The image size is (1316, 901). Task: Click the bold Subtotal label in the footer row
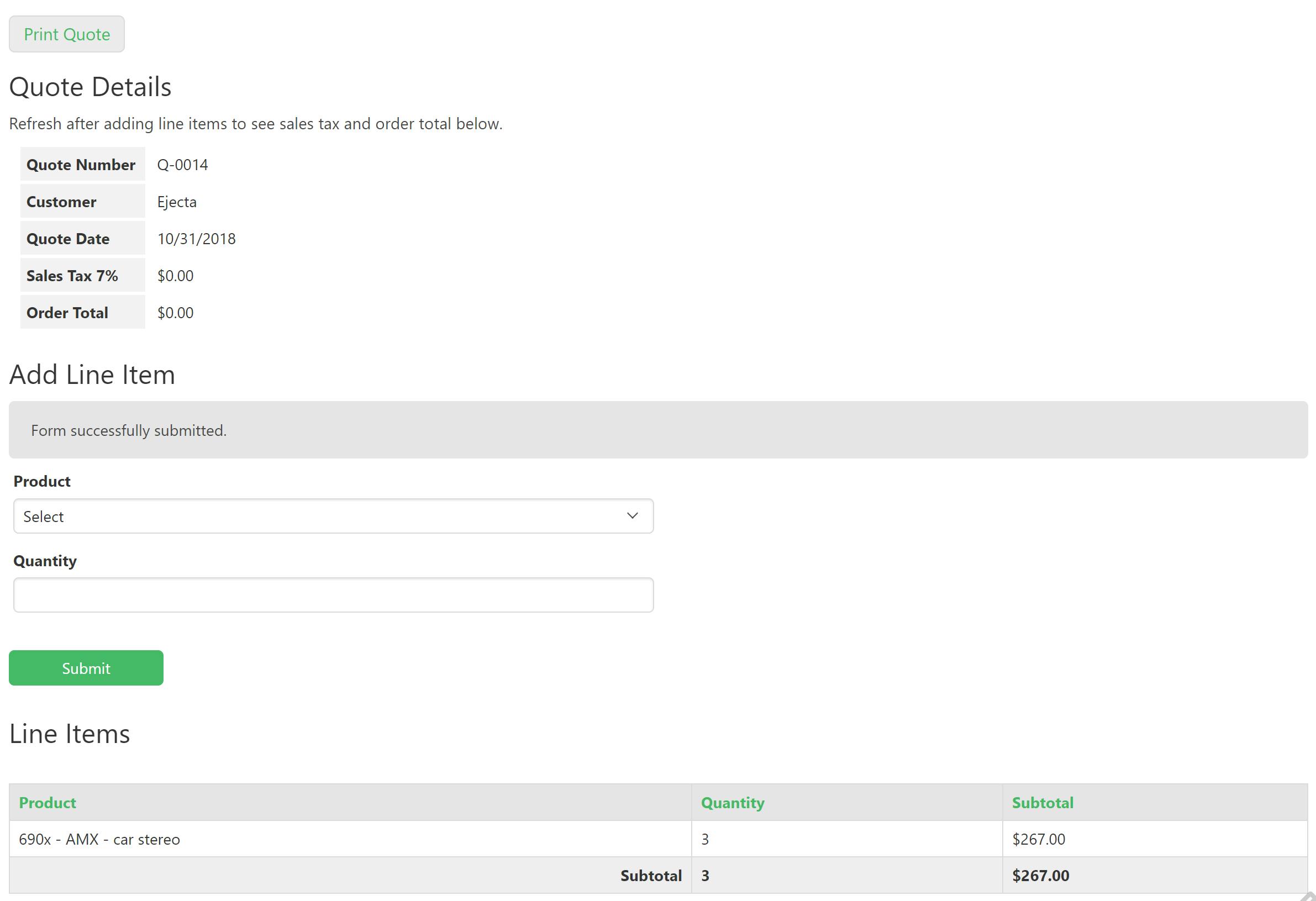(x=651, y=876)
